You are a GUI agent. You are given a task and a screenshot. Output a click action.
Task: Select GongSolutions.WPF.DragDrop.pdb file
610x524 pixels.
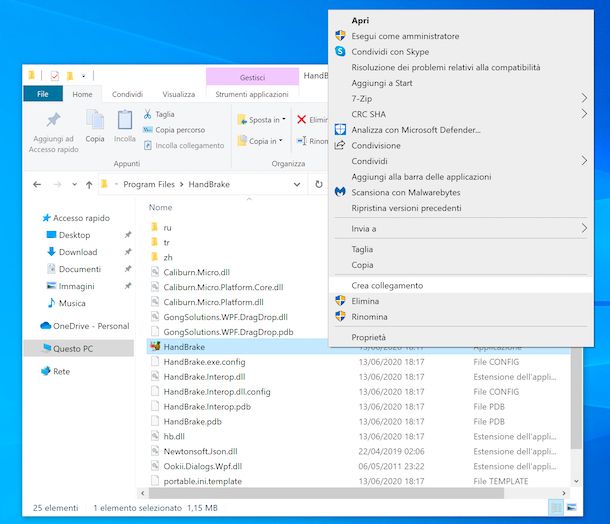coord(222,332)
